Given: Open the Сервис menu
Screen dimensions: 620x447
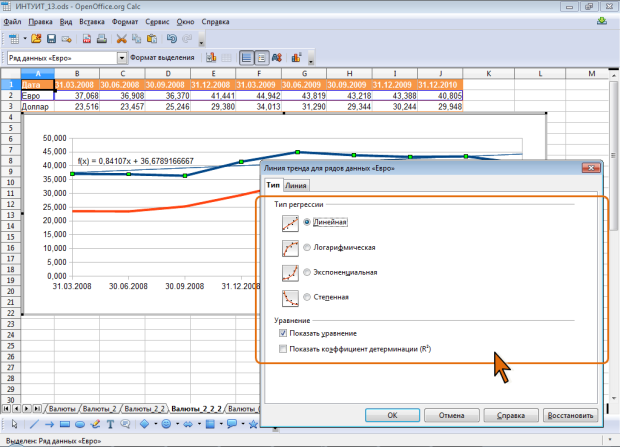Looking at the screenshot, I should pyautogui.click(x=157, y=22).
